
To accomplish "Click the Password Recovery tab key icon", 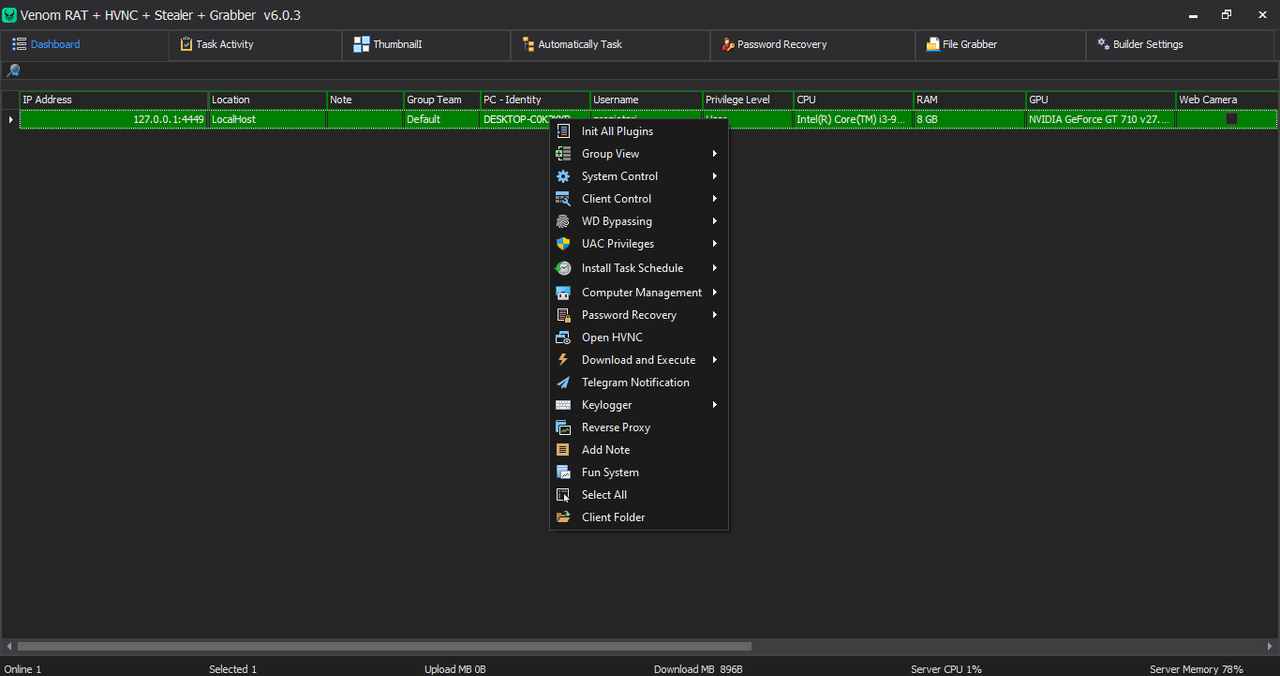I will click(728, 44).
